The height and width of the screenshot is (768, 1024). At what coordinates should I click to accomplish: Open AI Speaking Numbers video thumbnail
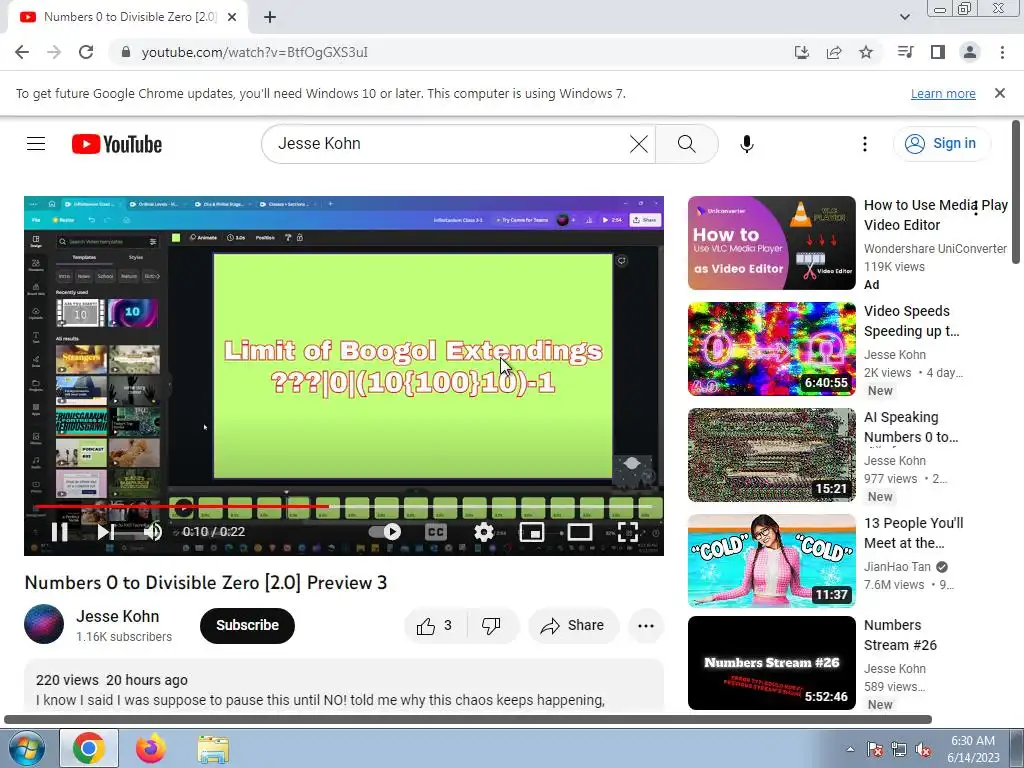coord(771,455)
